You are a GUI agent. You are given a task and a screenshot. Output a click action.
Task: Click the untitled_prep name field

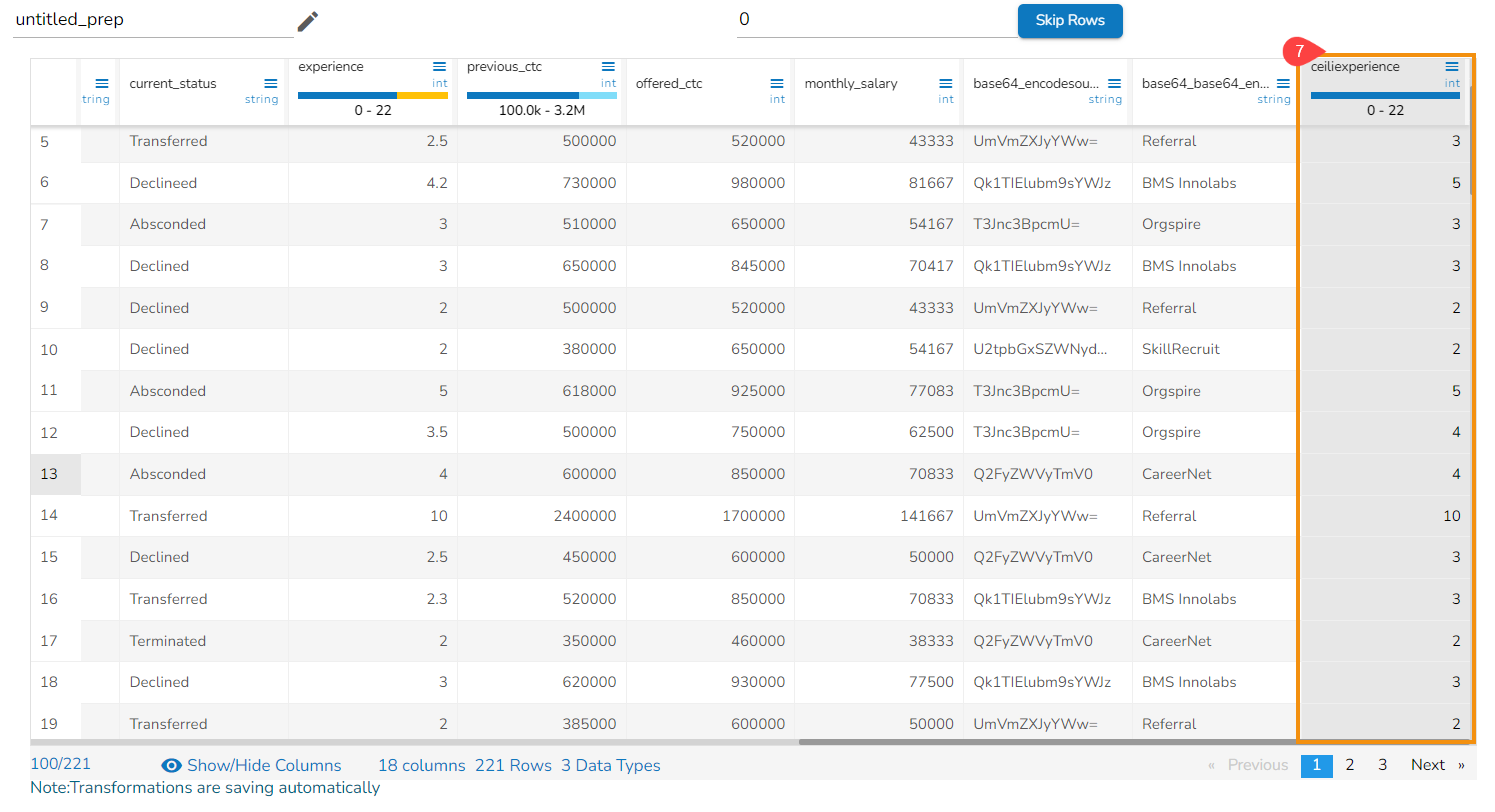pos(152,20)
